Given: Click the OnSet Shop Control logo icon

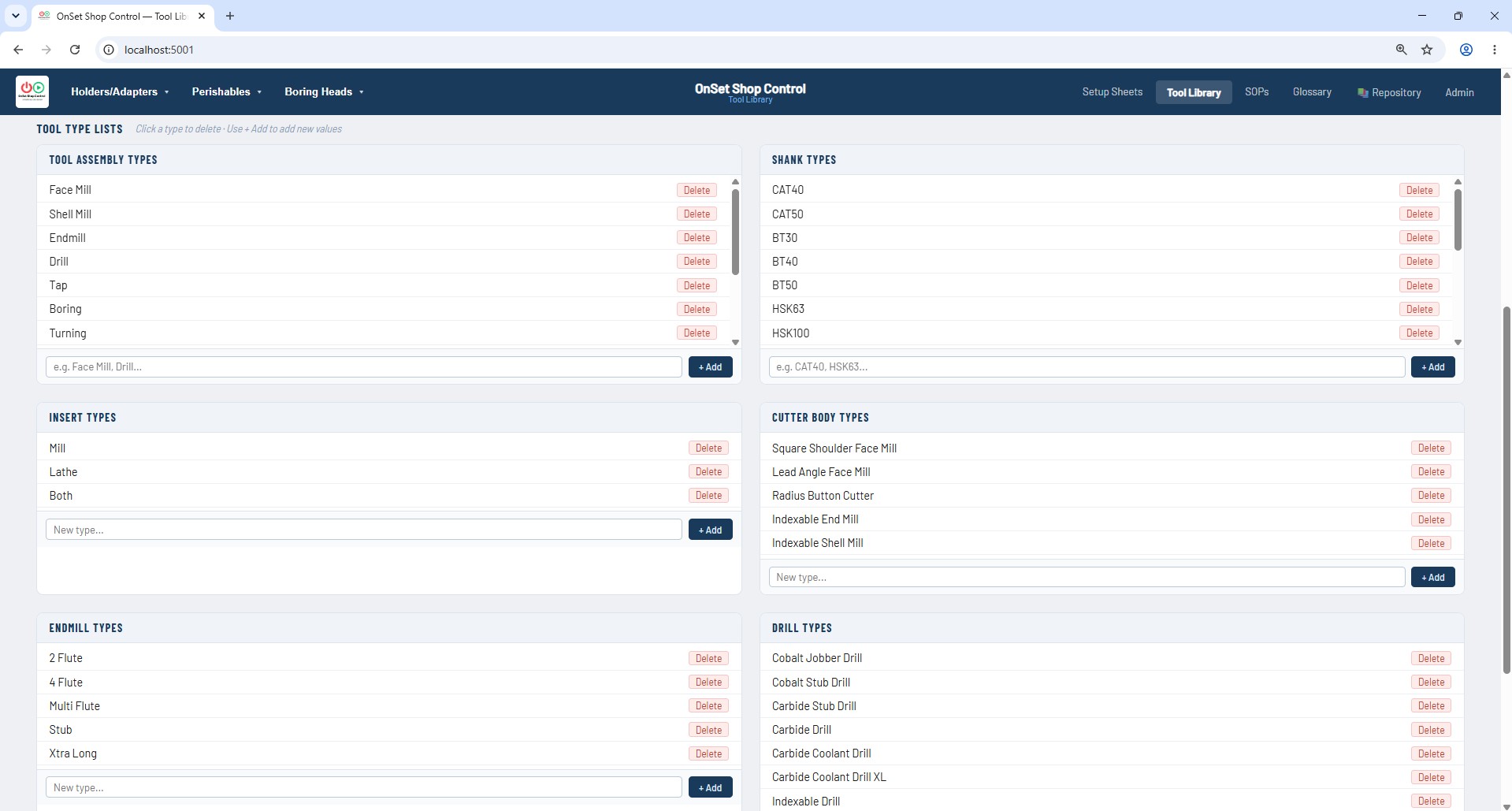Looking at the screenshot, I should click(x=32, y=91).
